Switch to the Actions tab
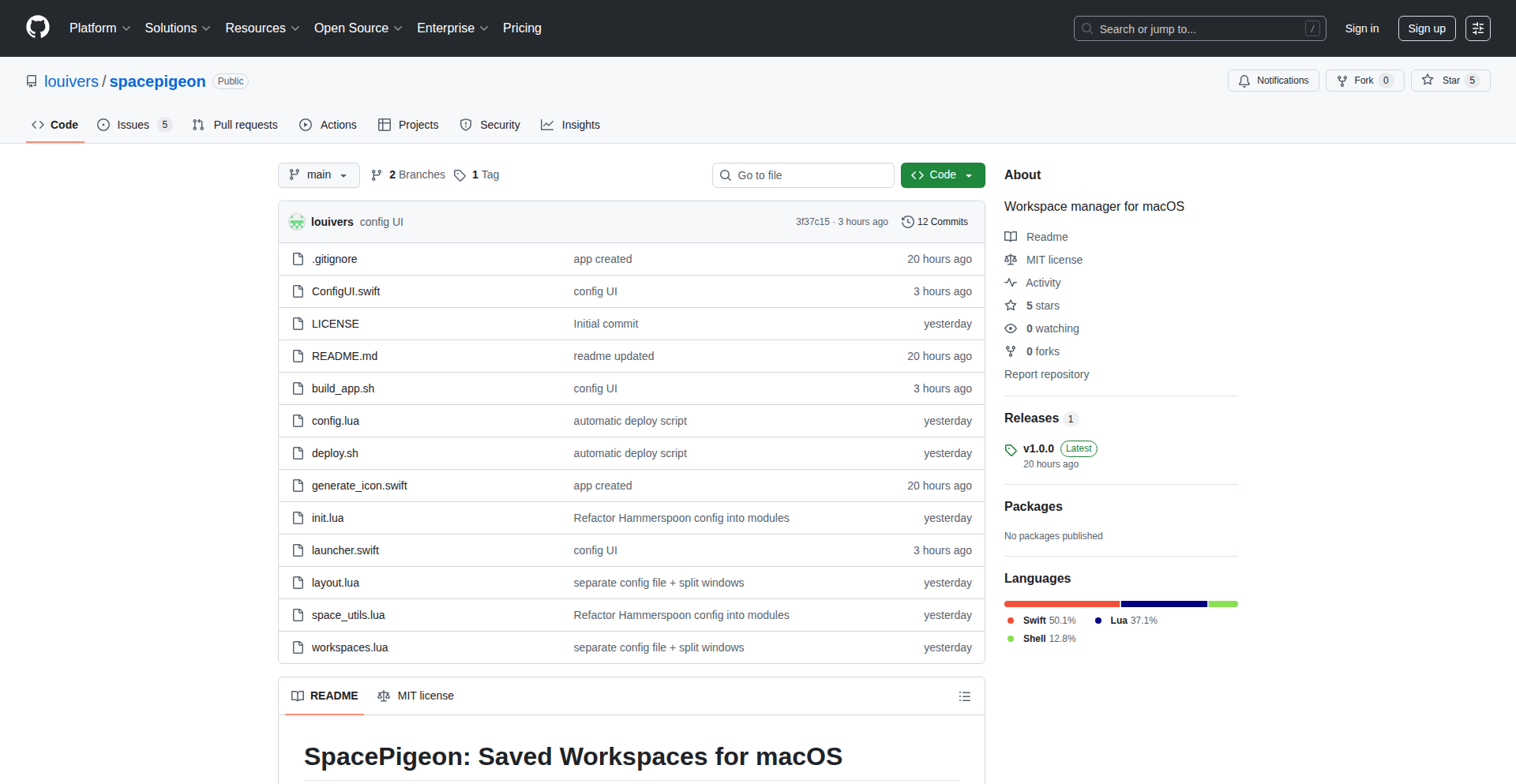This screenshot has height=784, width=1516. (x=328, y=125)
